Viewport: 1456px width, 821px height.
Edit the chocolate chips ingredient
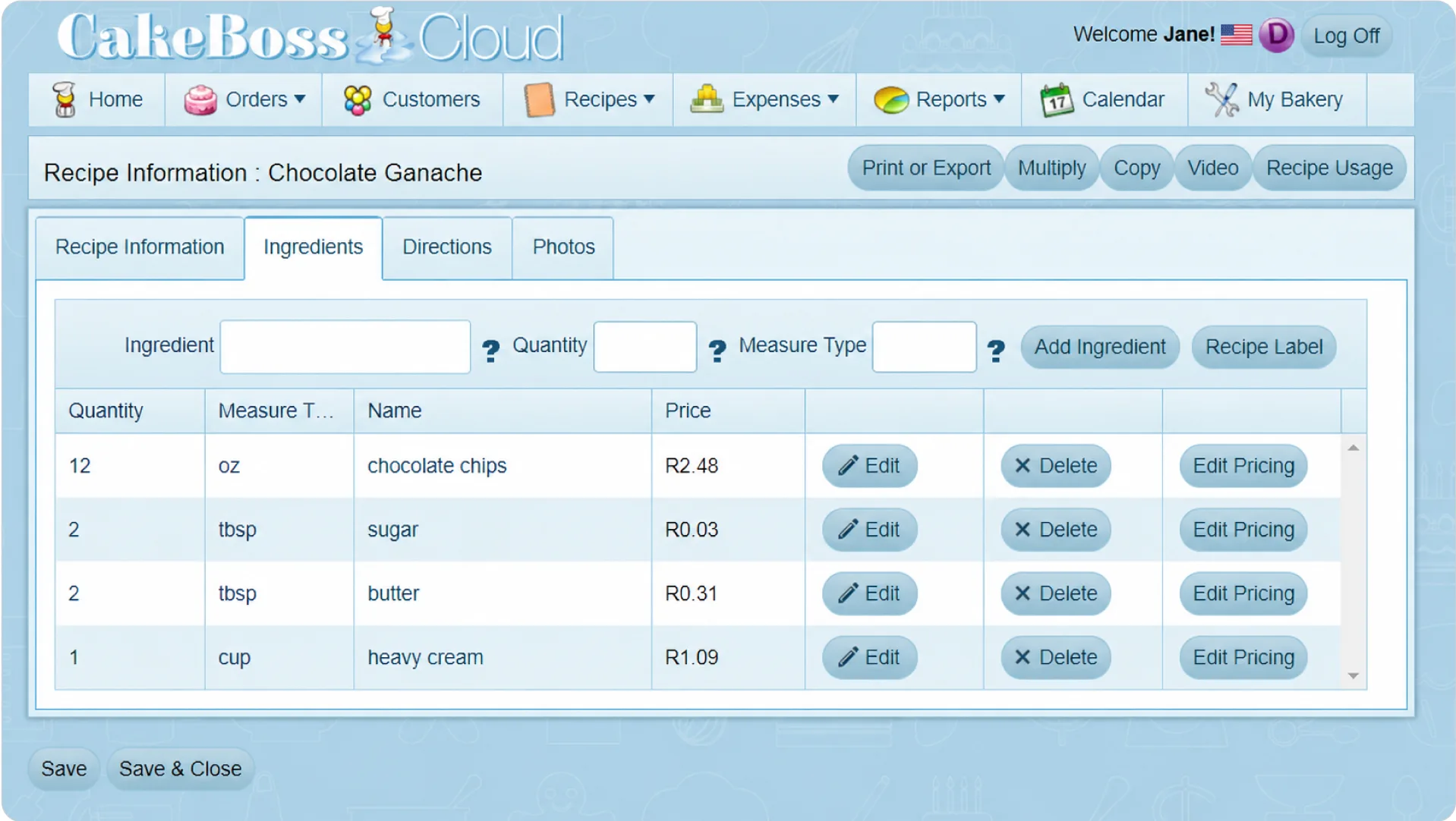(869, 466)
